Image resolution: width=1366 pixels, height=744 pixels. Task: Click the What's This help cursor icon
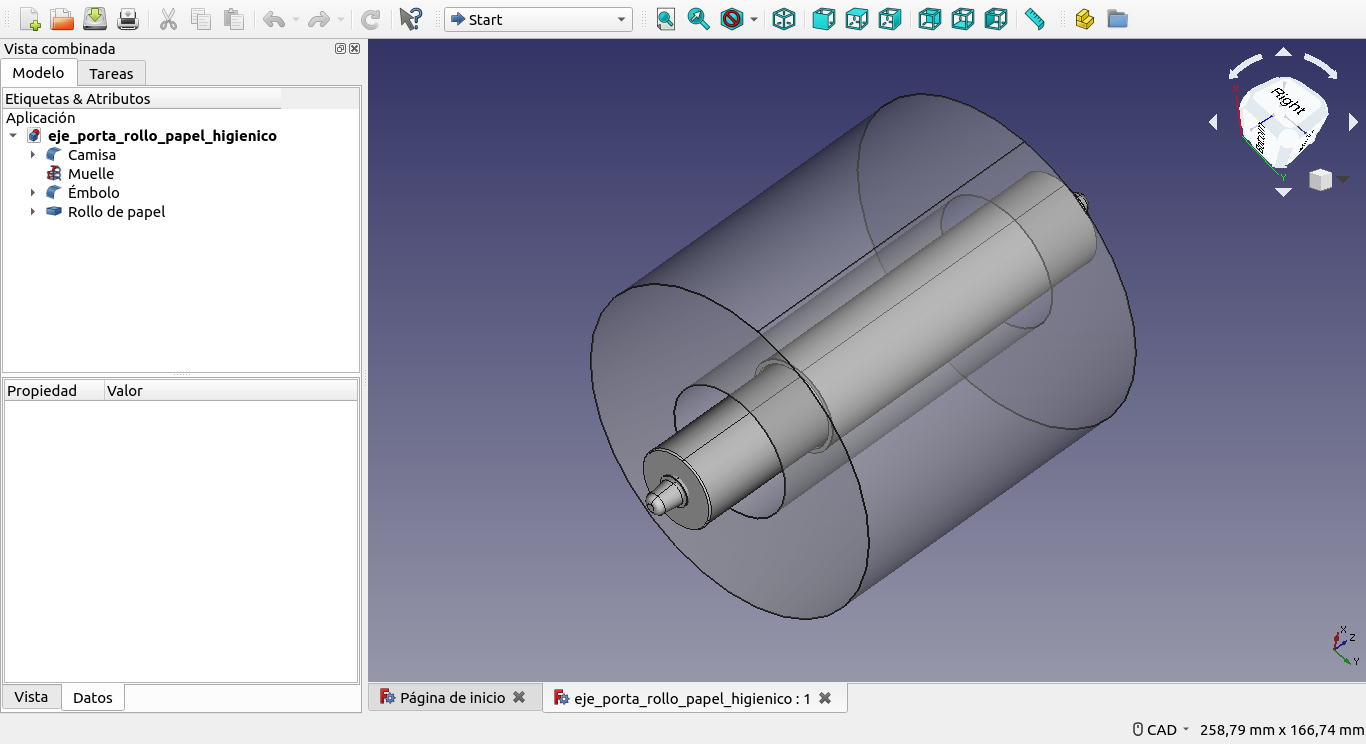[410, 19]
